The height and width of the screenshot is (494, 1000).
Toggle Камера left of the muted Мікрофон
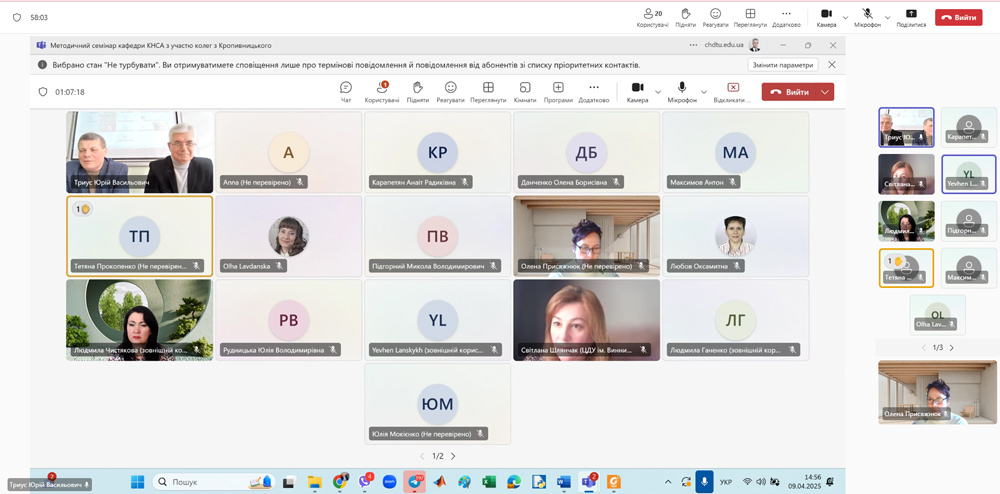click(x=826, y=17)
